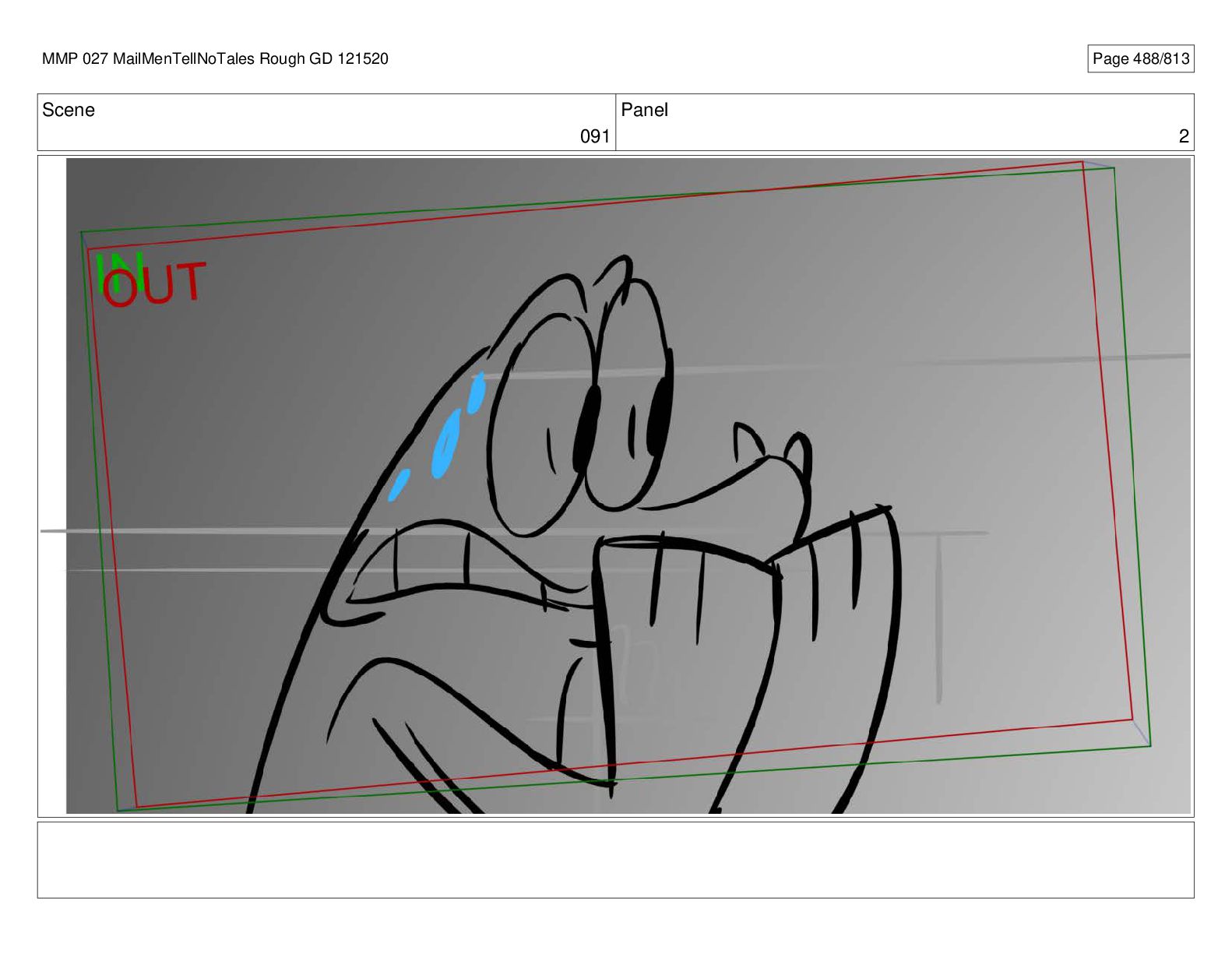Screen dimensions: 1232x954
Task: Click the storyboard panel drawing thumbnail
Action: [x=628, y=486]
